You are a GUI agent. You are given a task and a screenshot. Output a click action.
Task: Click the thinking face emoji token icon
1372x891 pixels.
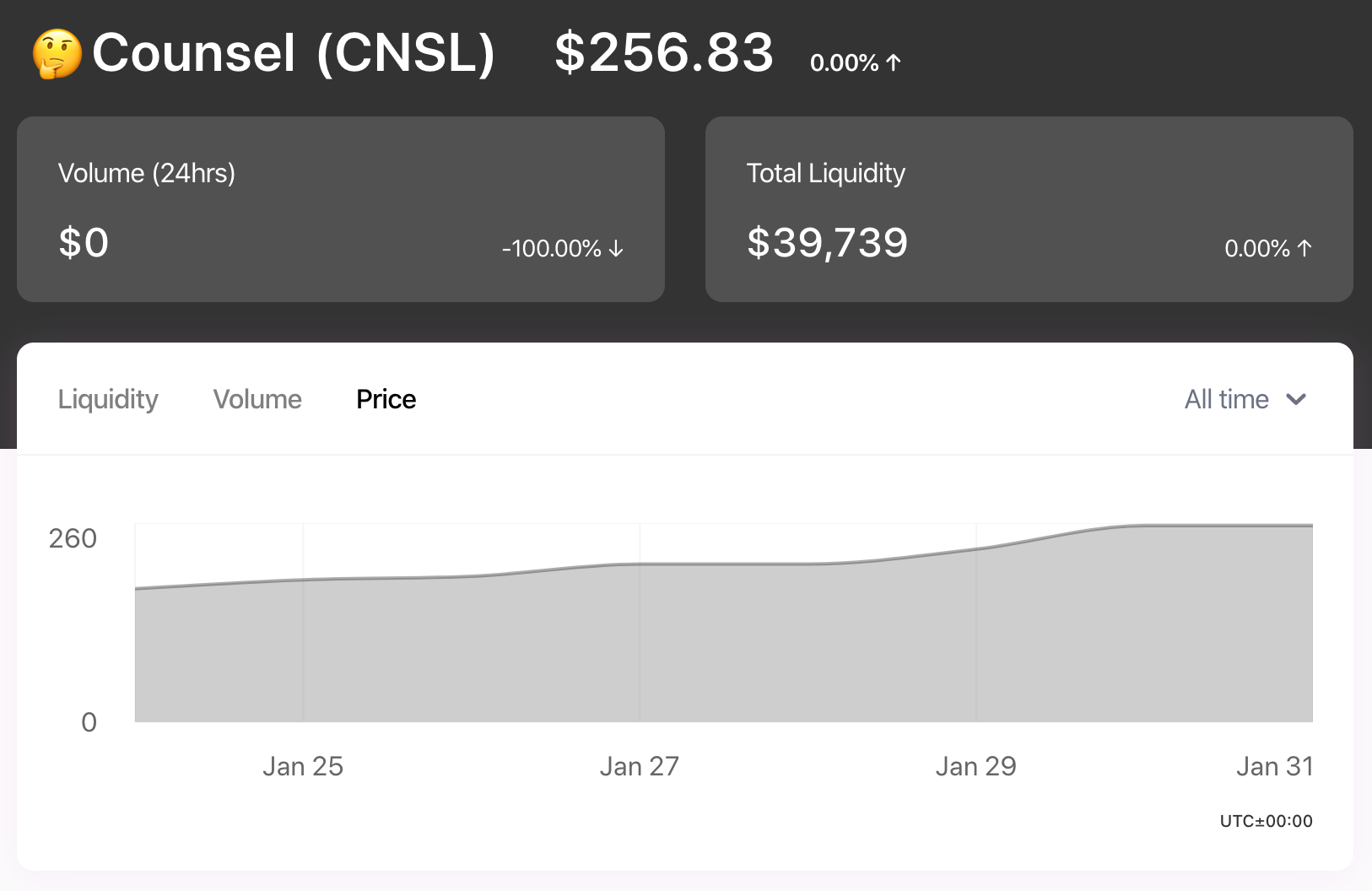point(57,54)
